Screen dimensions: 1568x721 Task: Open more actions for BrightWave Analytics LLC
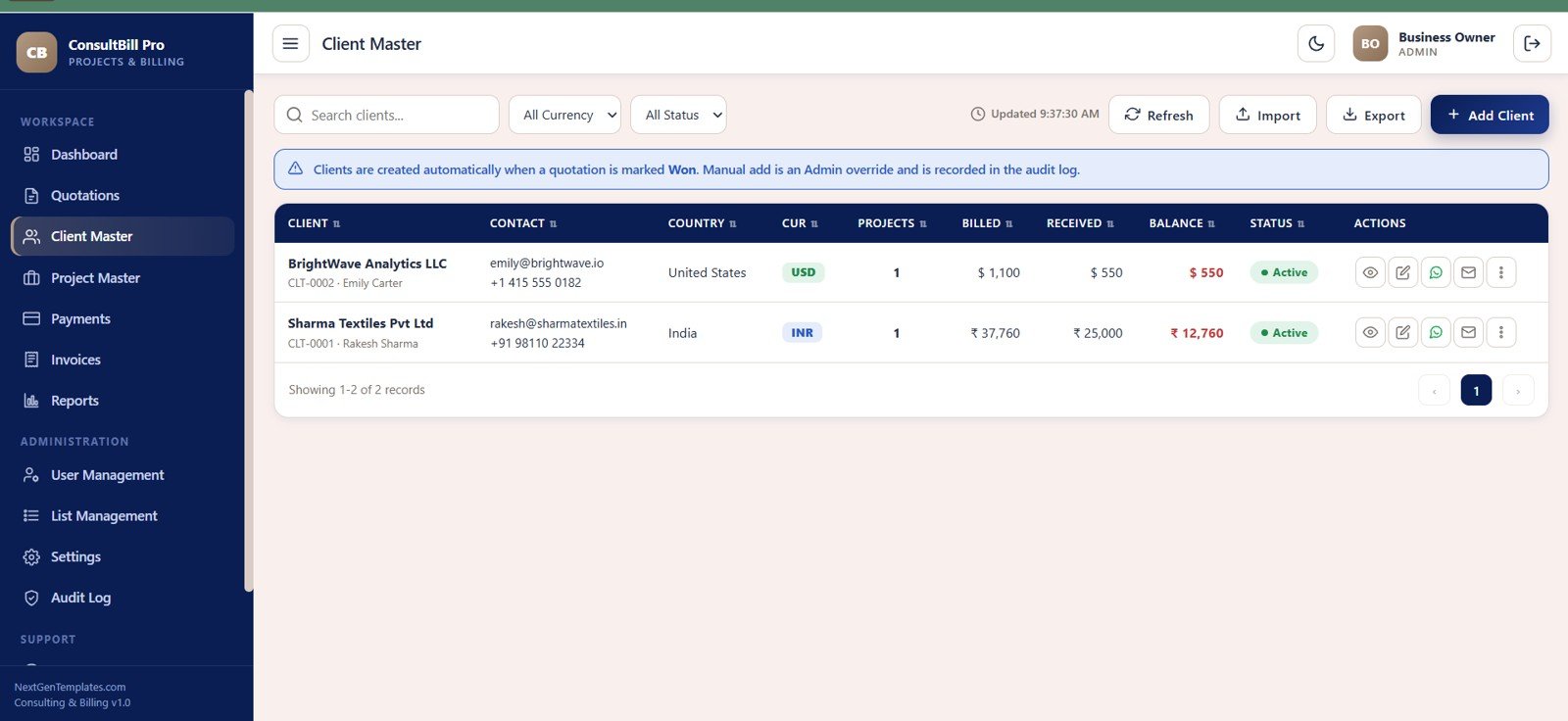(x=1500, y=272)
